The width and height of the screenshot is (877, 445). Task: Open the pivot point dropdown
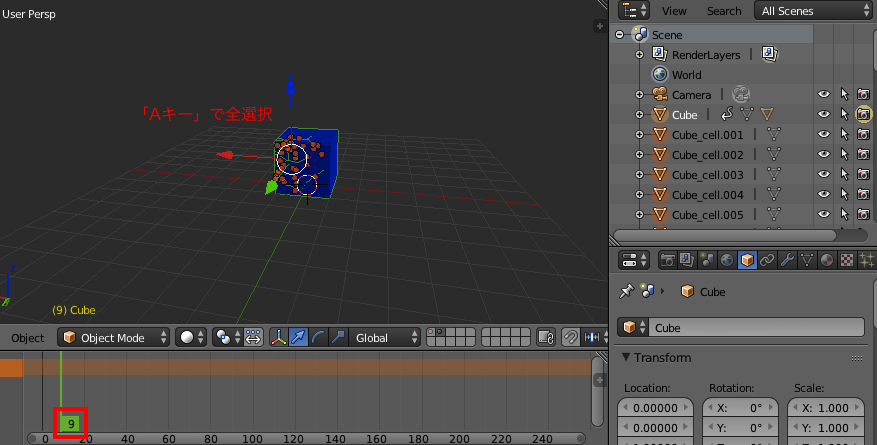[228, 337]
